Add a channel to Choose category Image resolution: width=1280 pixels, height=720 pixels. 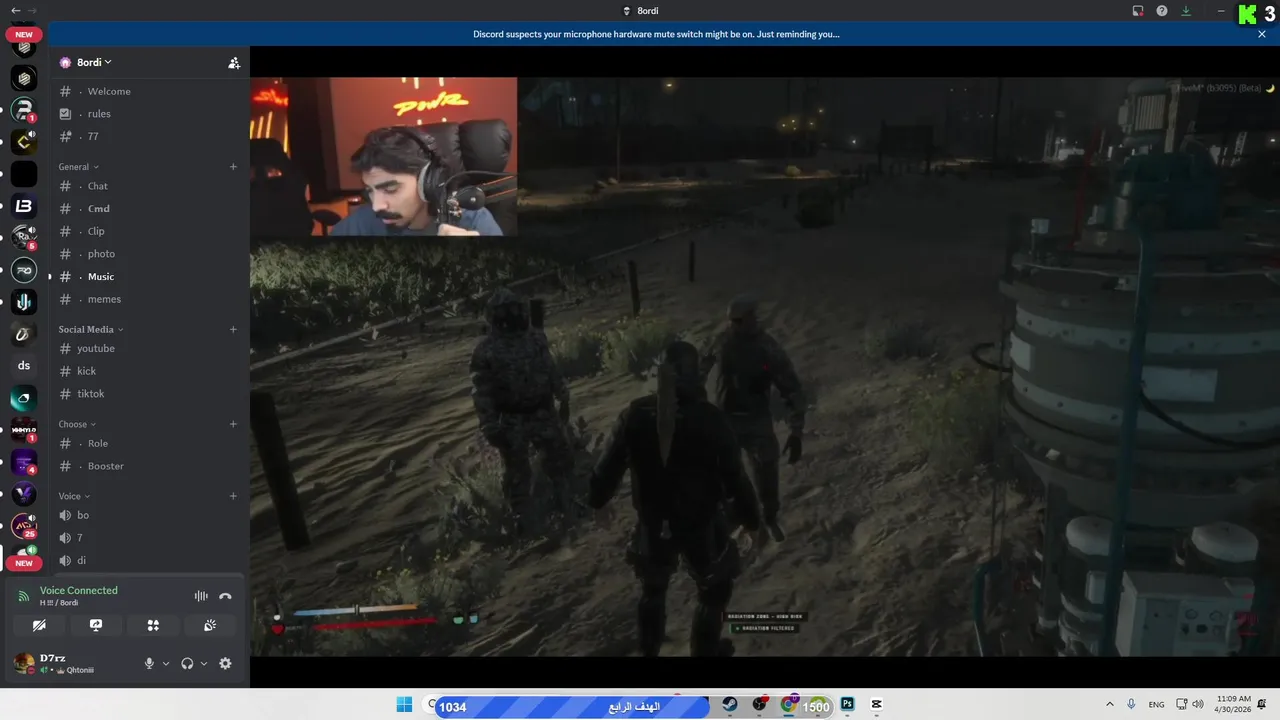click(x=233, y=424)
